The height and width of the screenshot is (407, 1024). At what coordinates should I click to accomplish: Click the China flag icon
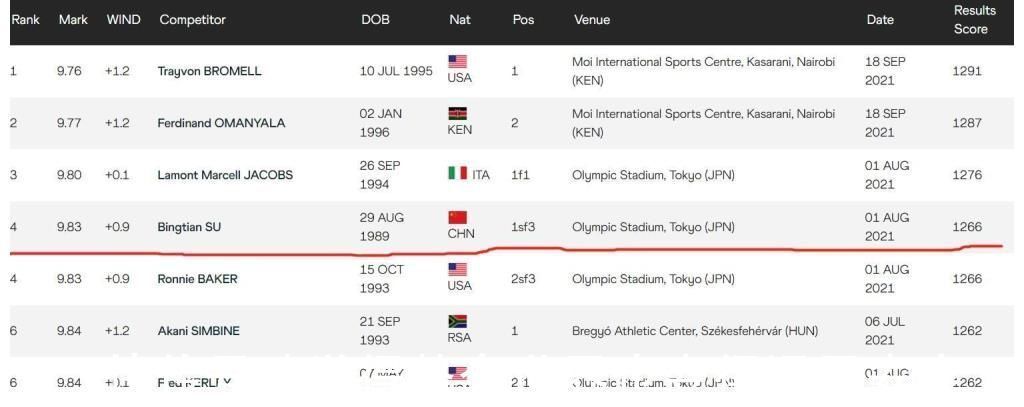click(x=458, y=218)
